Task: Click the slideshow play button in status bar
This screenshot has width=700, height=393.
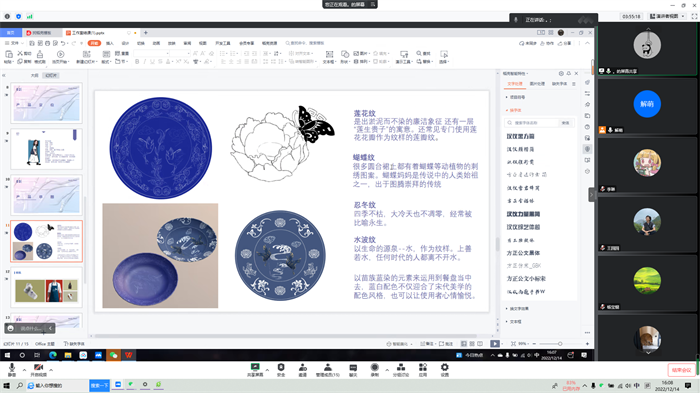Action: point(495,343)
